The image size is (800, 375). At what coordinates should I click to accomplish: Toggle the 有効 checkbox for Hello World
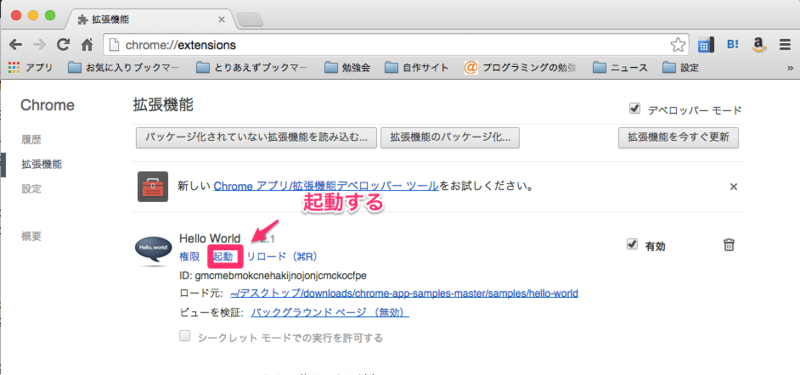pyautogui.click(x=632, y=245)
